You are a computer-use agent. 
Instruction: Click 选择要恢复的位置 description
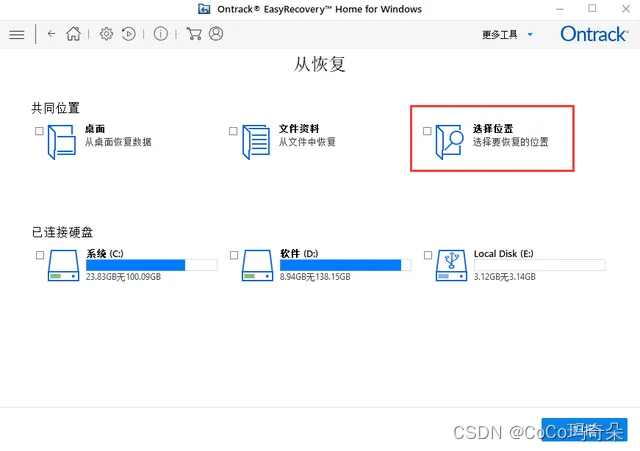pyautogui.click(x=511, y=142)
